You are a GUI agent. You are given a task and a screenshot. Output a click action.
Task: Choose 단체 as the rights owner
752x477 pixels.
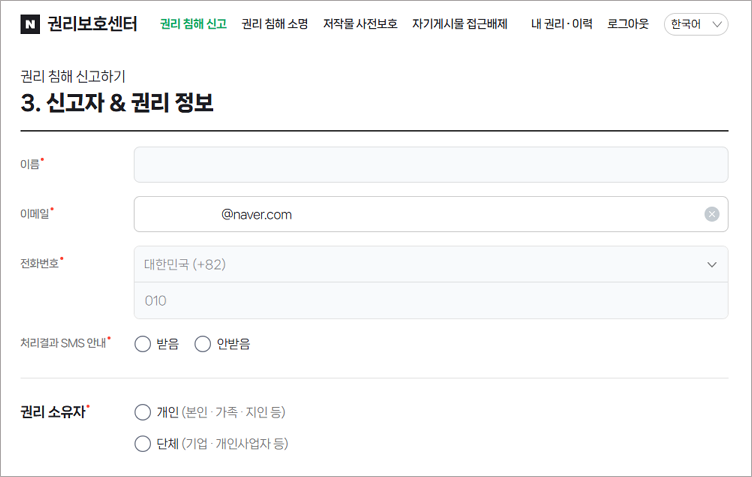[x=142, y=443]
